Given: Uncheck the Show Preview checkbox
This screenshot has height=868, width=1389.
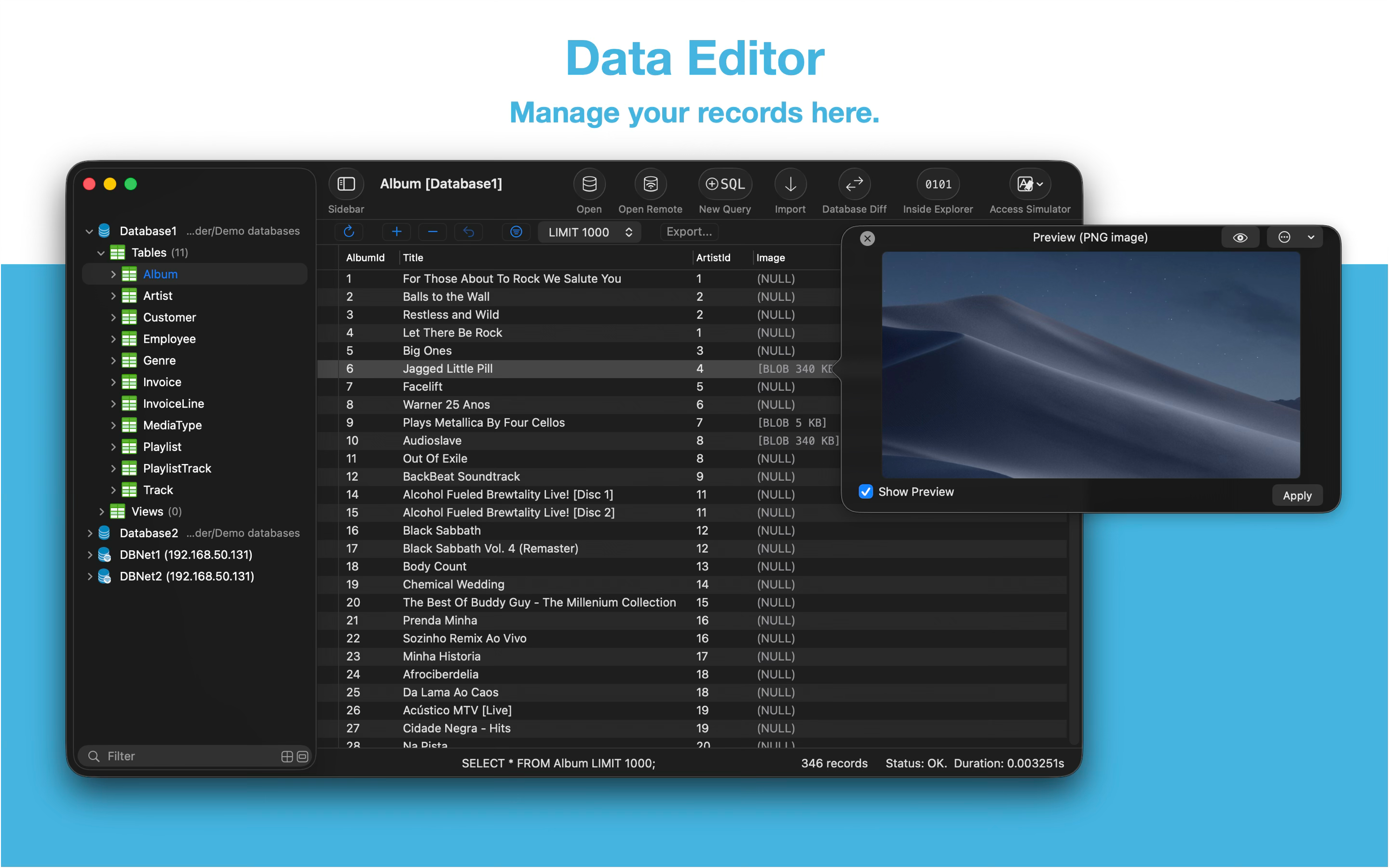Looking at the screenshot, I should [x=866, y=491].
